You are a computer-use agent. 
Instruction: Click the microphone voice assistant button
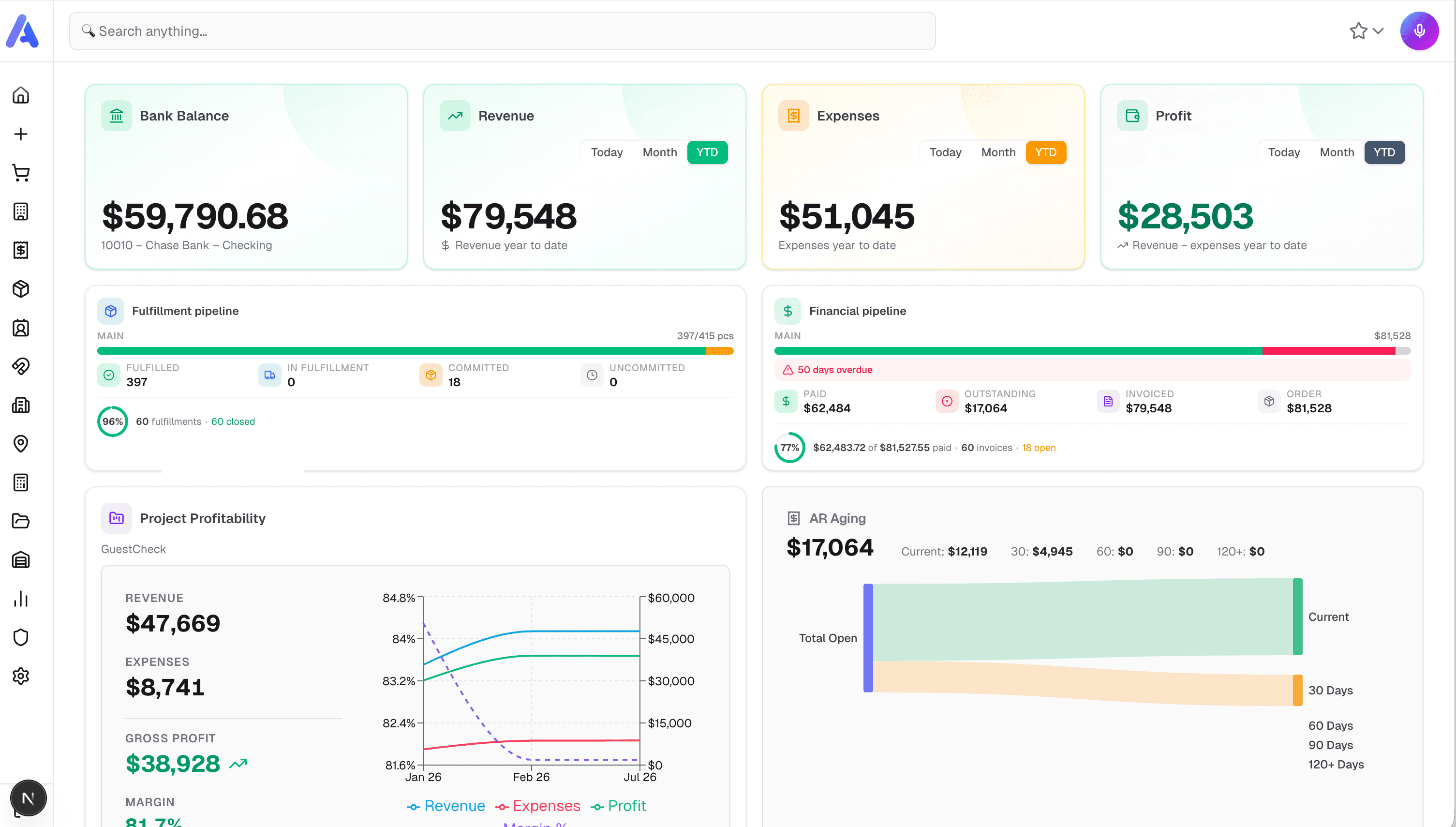click(x=1419, y=30)
